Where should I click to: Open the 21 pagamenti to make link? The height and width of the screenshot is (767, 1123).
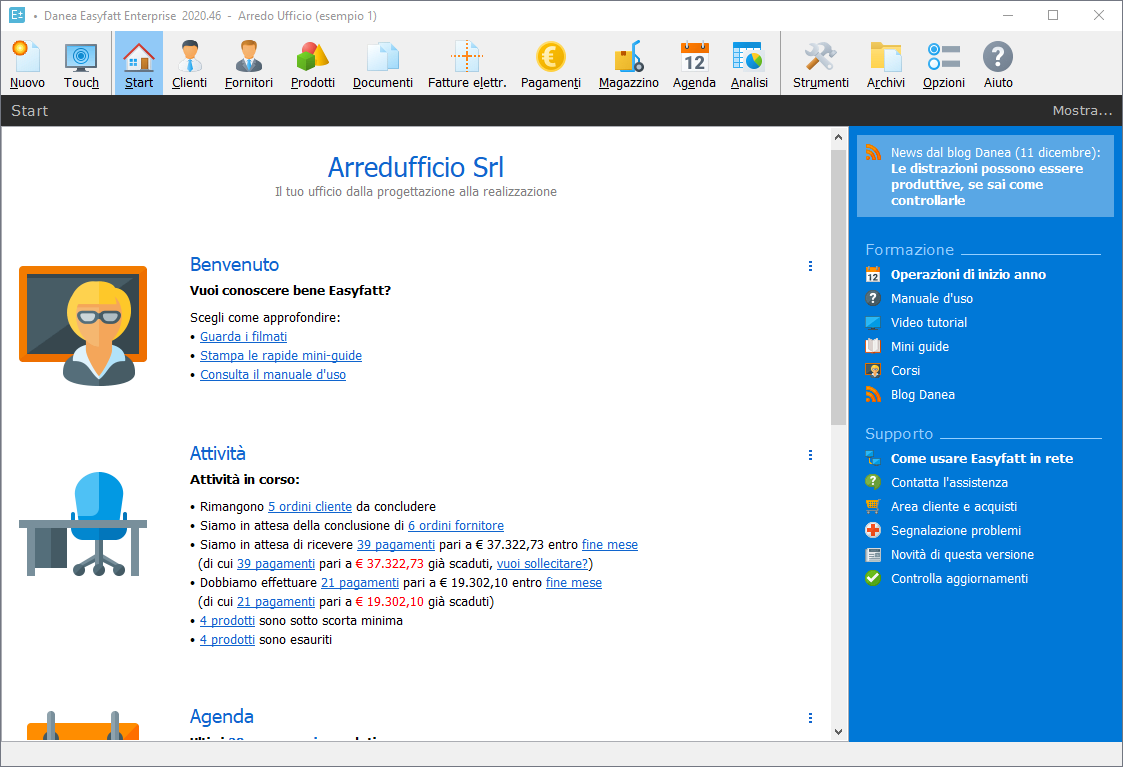click(x=360, y=583)
